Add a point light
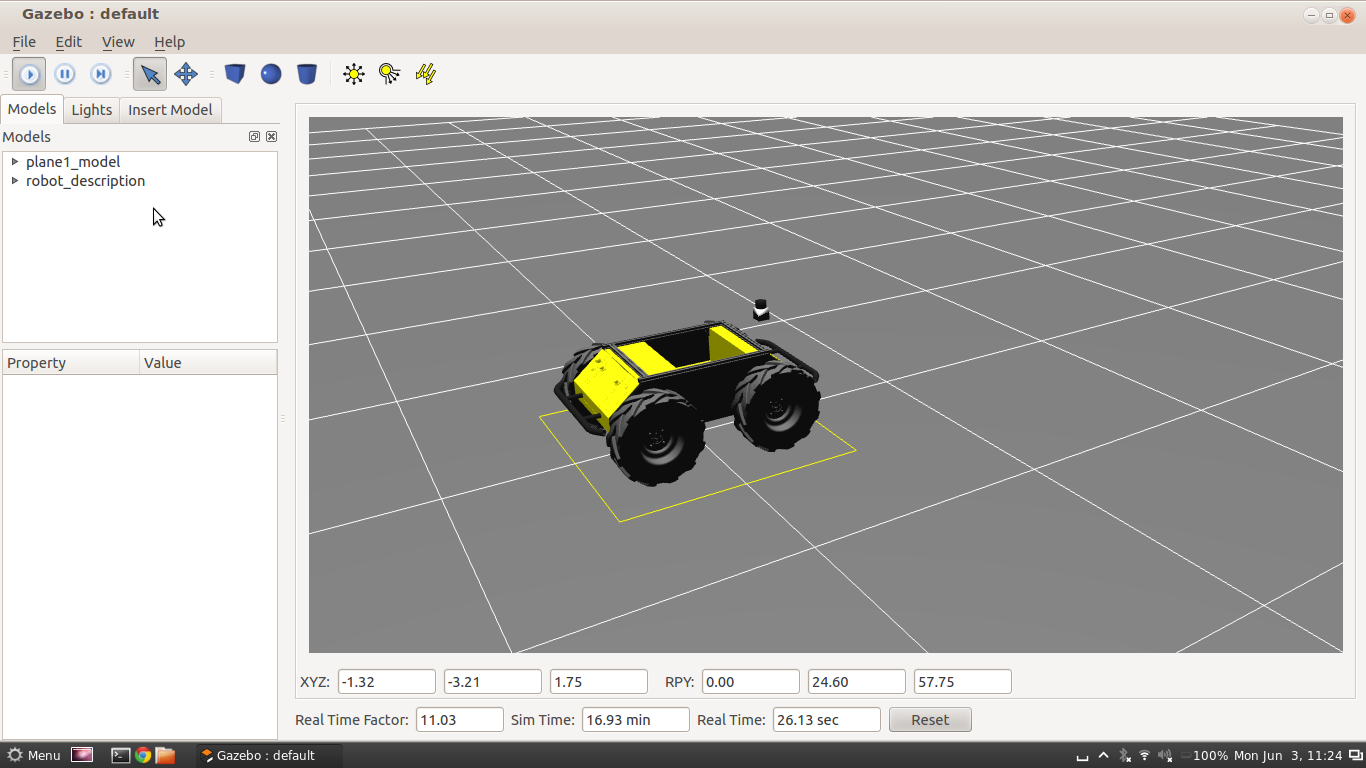This screenshot has height=768, width=1366. point(354,74)
